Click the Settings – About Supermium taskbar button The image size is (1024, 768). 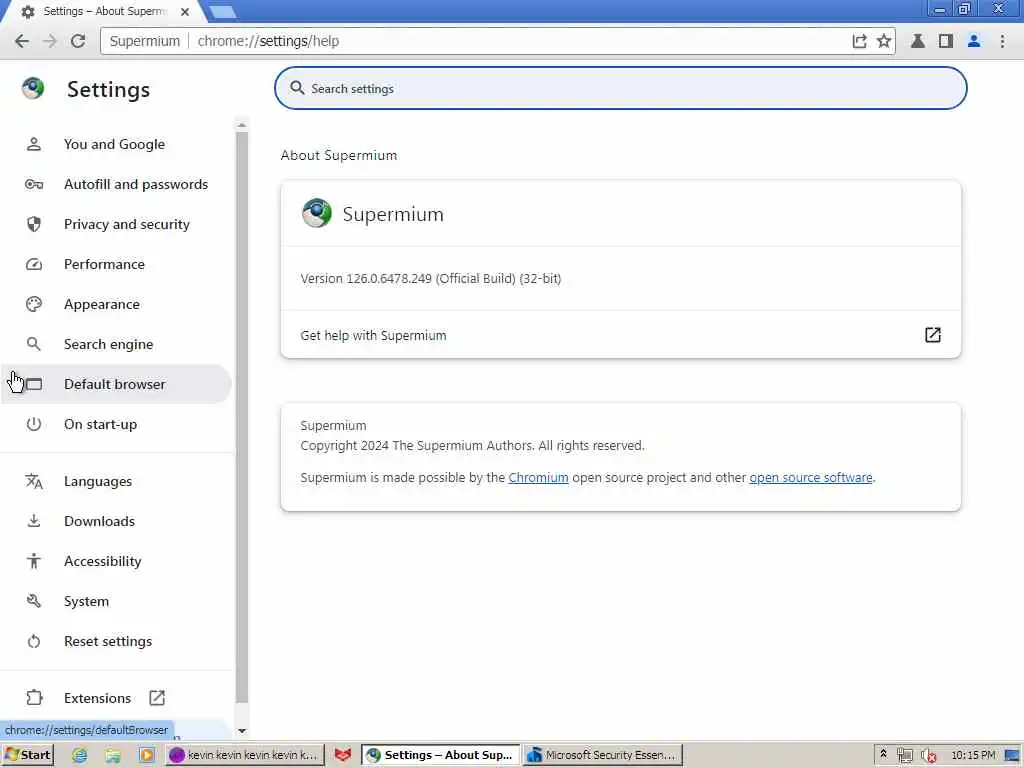click(441, 755)
